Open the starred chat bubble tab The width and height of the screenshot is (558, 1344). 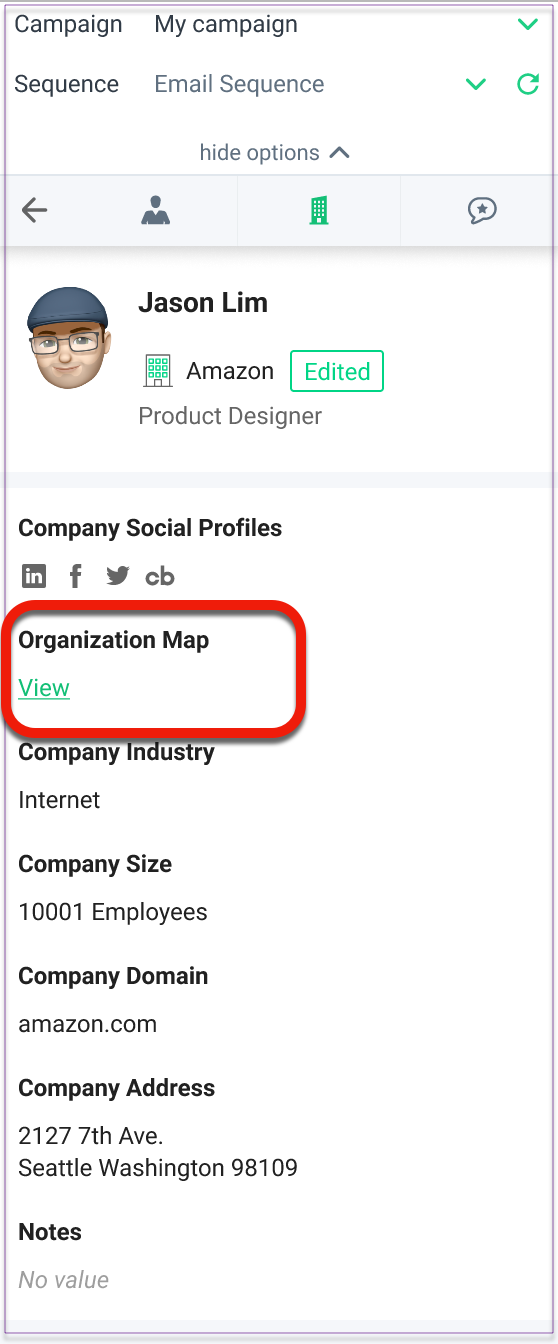pos(482,210)
